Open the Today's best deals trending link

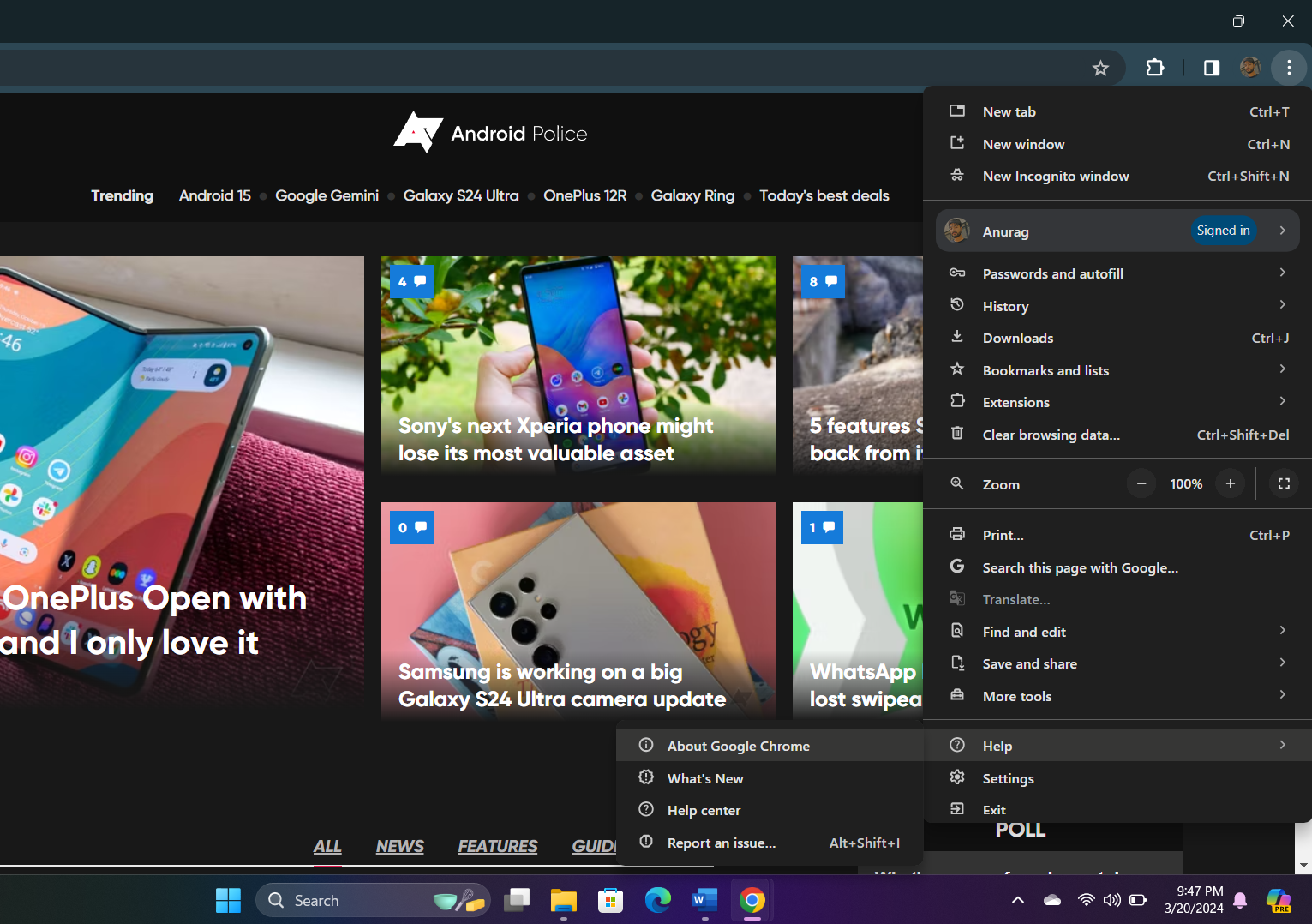click(824, 195)
